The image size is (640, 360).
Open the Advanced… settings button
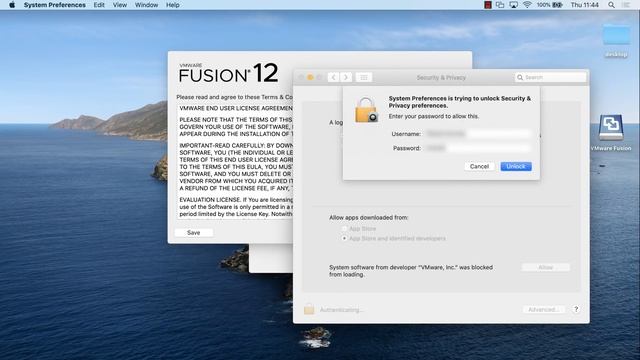click(543, 309)
